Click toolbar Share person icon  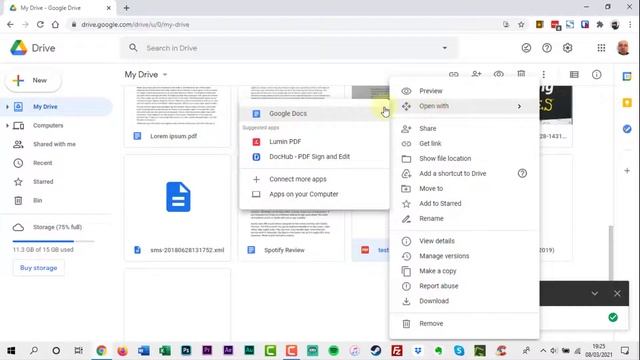click(476, 74)
